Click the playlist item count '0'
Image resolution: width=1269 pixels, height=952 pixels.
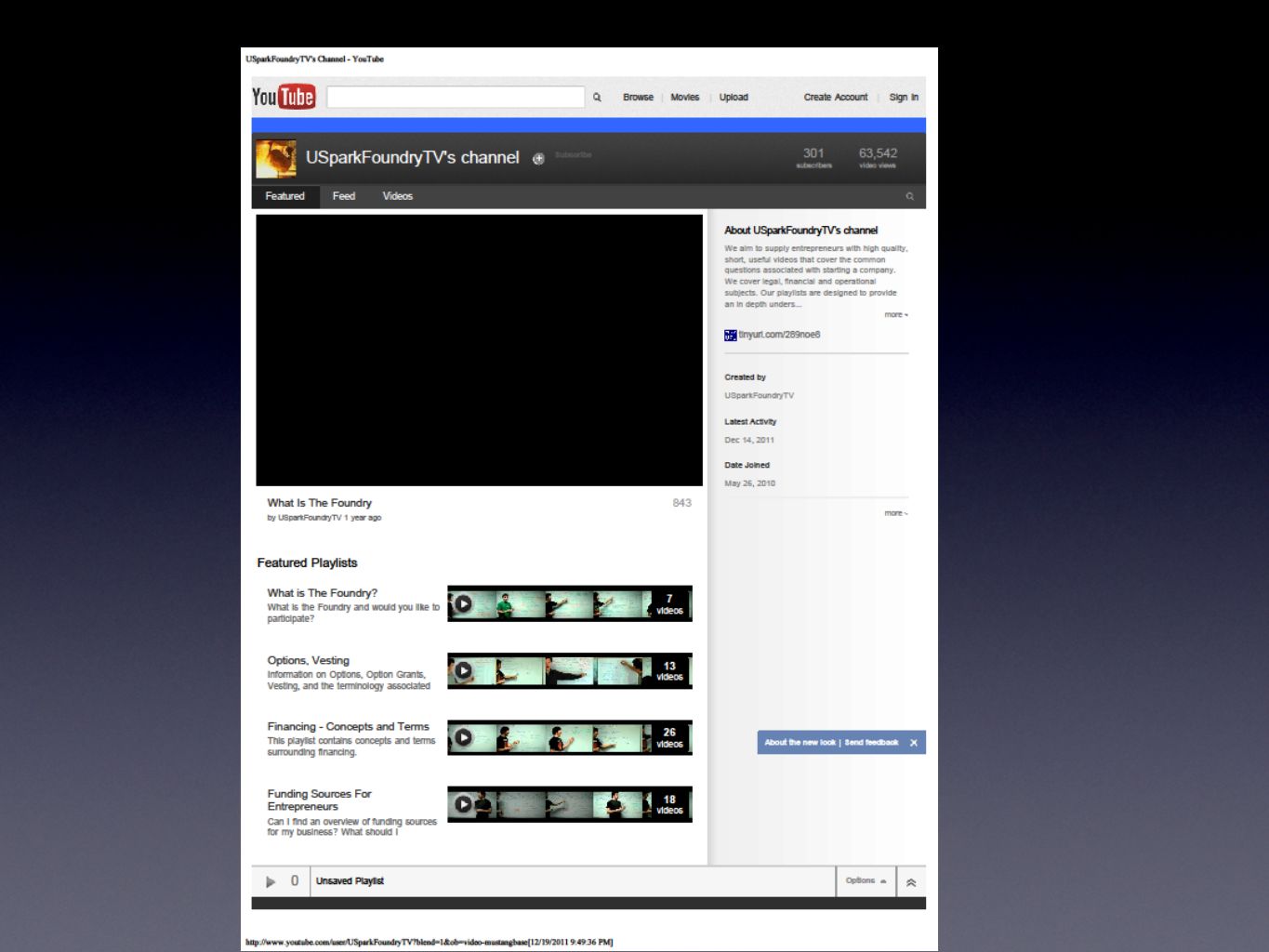point(295,881)
